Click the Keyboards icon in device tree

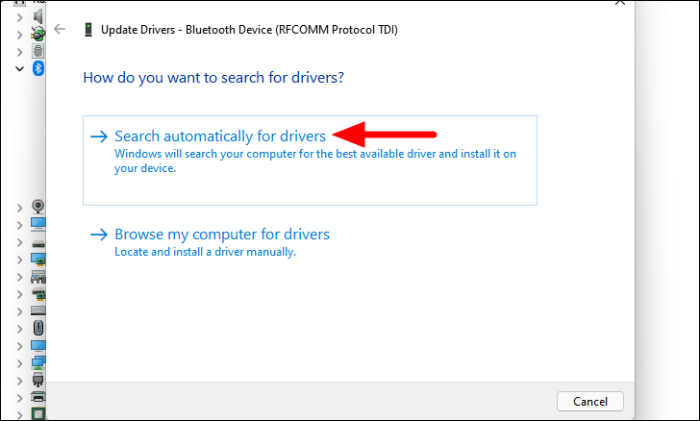pos(38,311)
